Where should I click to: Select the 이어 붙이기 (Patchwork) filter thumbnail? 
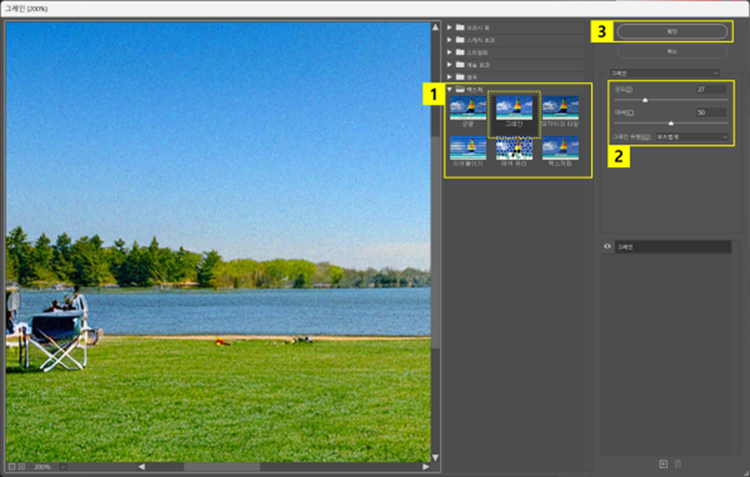tap(468, 148)
